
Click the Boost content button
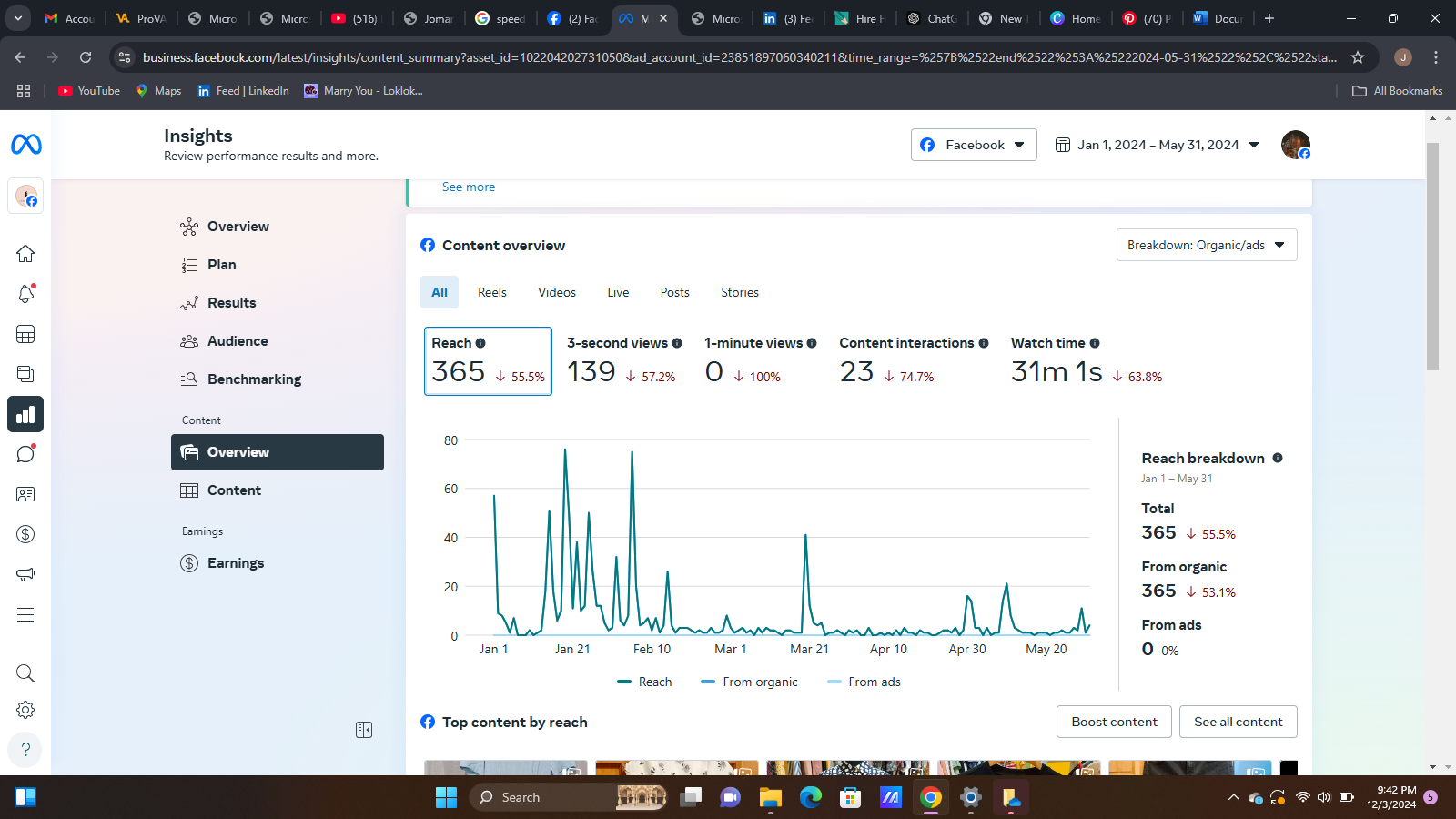coord(1114,722)
